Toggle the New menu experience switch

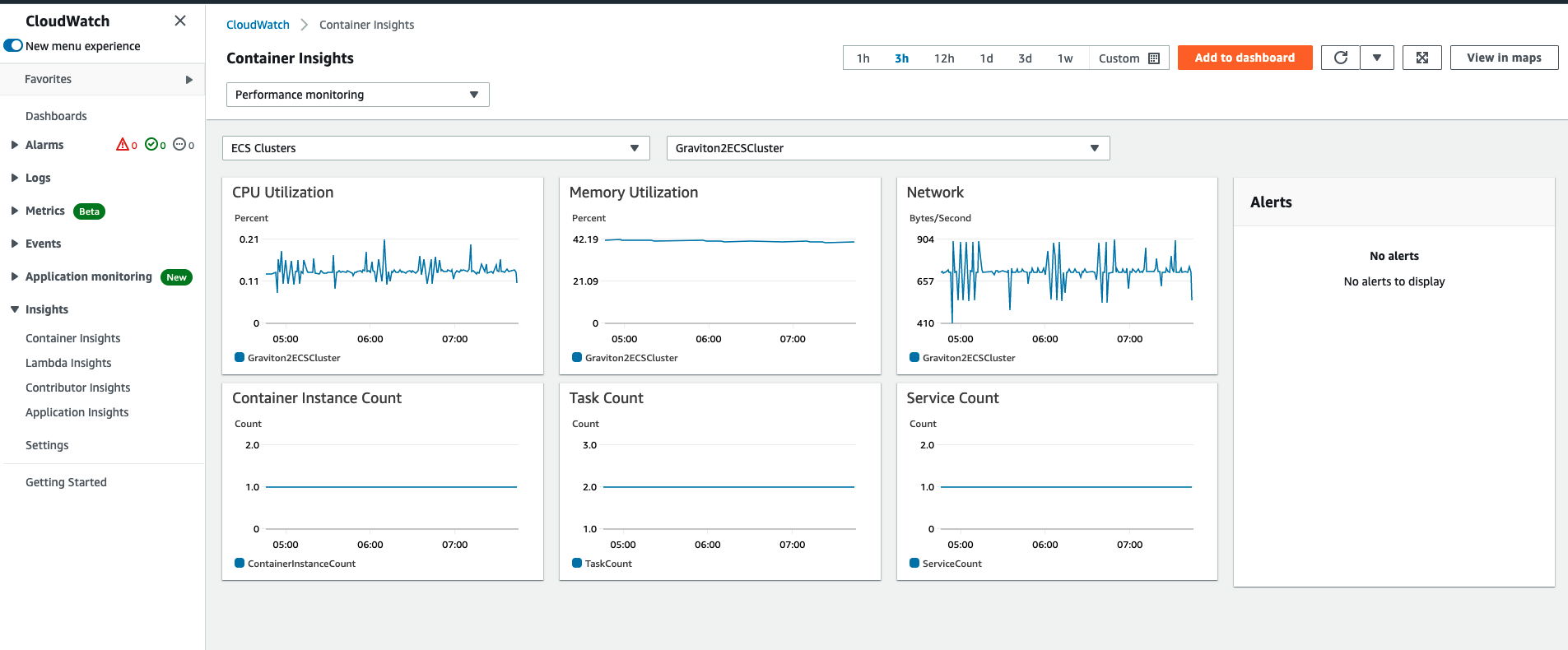(x=13, y=46)
